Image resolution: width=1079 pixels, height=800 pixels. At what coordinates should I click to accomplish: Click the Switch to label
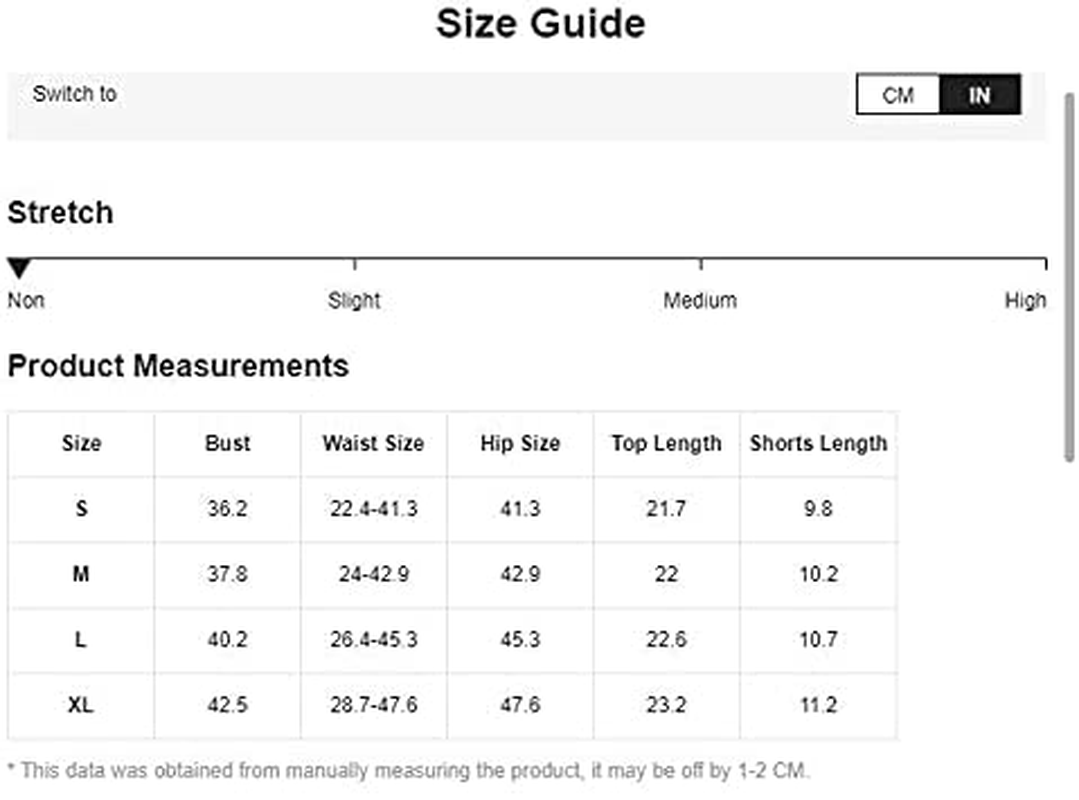point(75,94)
